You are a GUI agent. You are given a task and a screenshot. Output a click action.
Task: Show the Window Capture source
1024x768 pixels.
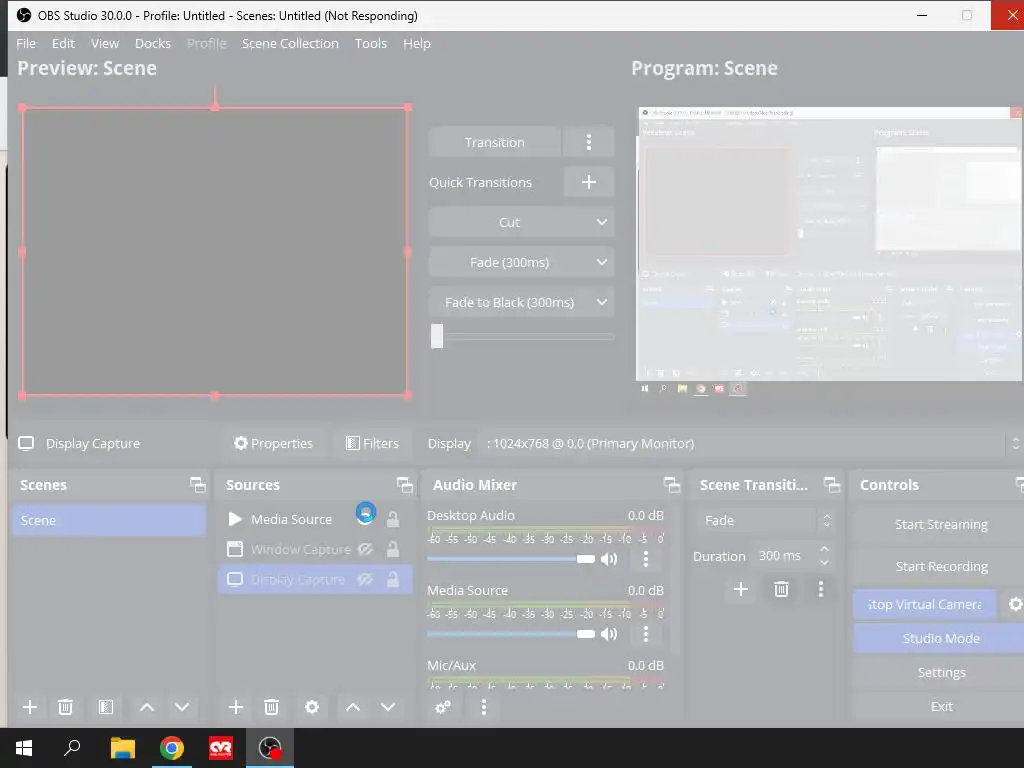coord(366,549)
